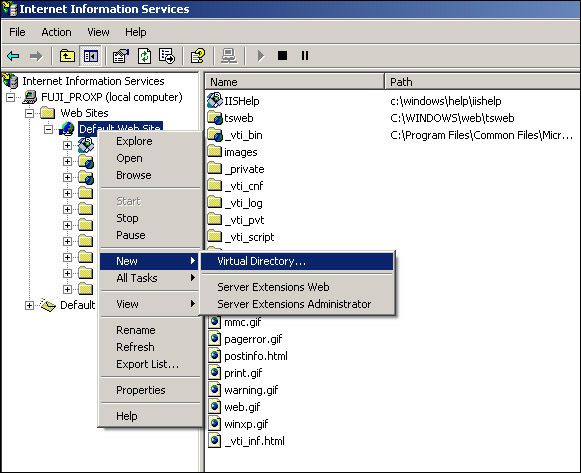
Task: Expand the Default SMTP node at tree bottom
Action: click(29, 306)
